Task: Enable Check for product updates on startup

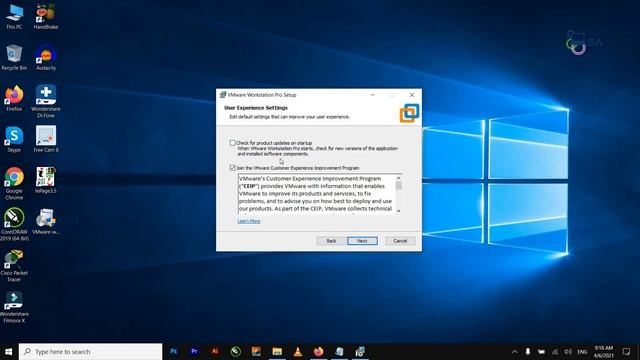Action: point(233,143)
